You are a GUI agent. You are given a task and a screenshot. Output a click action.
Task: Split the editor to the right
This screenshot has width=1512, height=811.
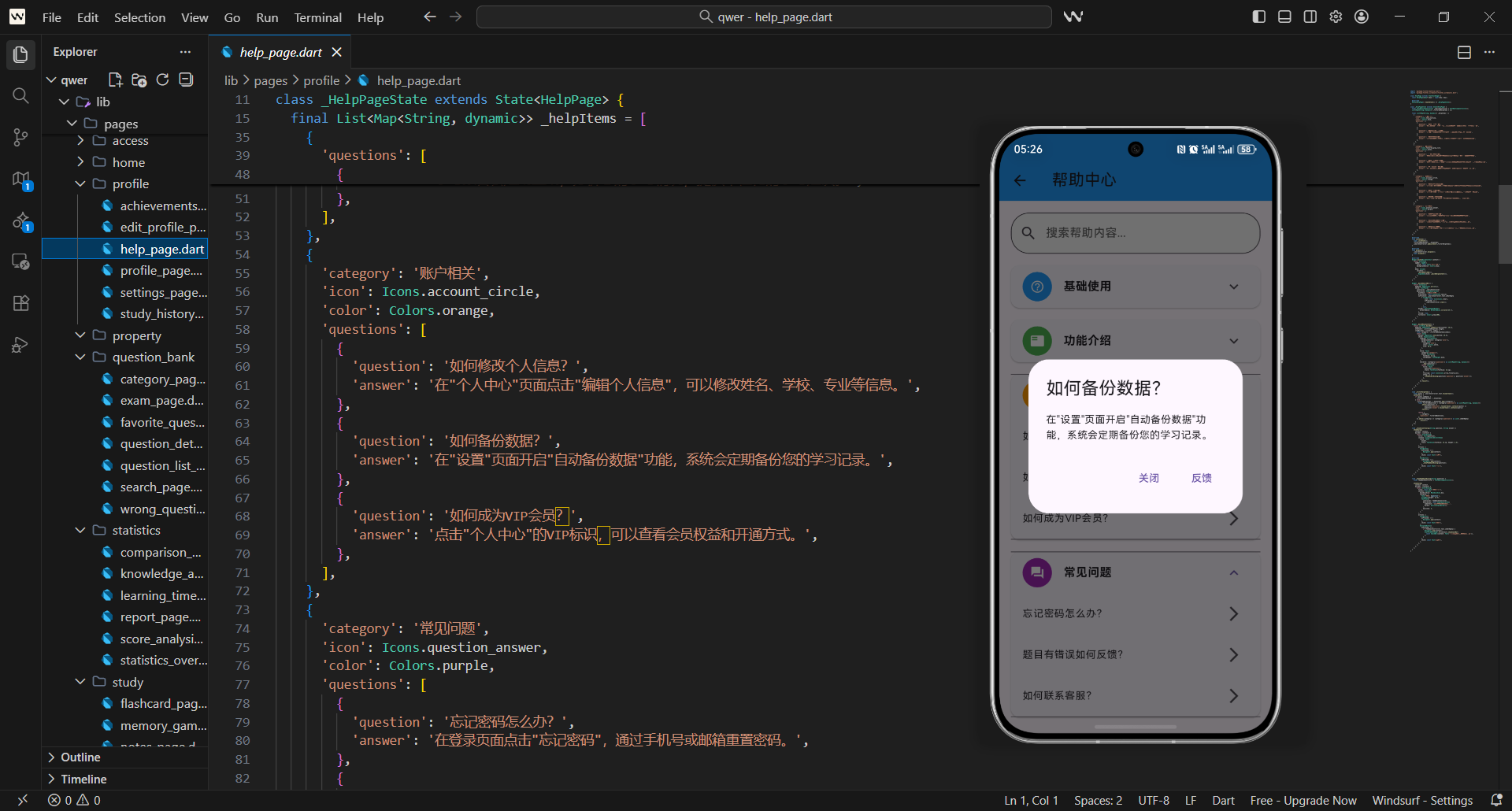point(1464,52)
